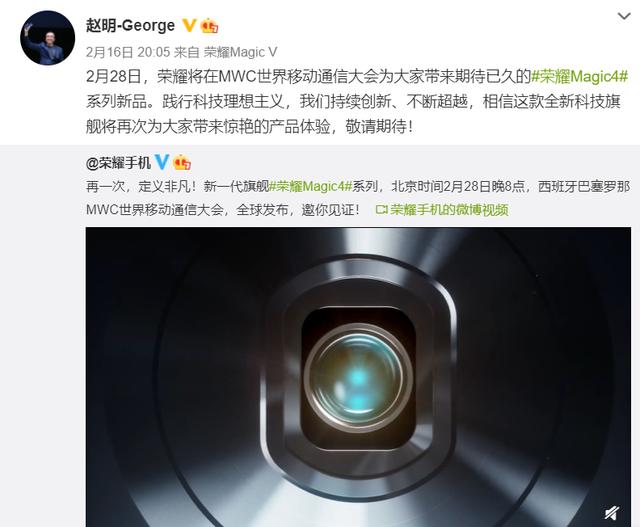
Task: Open the 荣耀Magic V source link
Action: [240, 52]
